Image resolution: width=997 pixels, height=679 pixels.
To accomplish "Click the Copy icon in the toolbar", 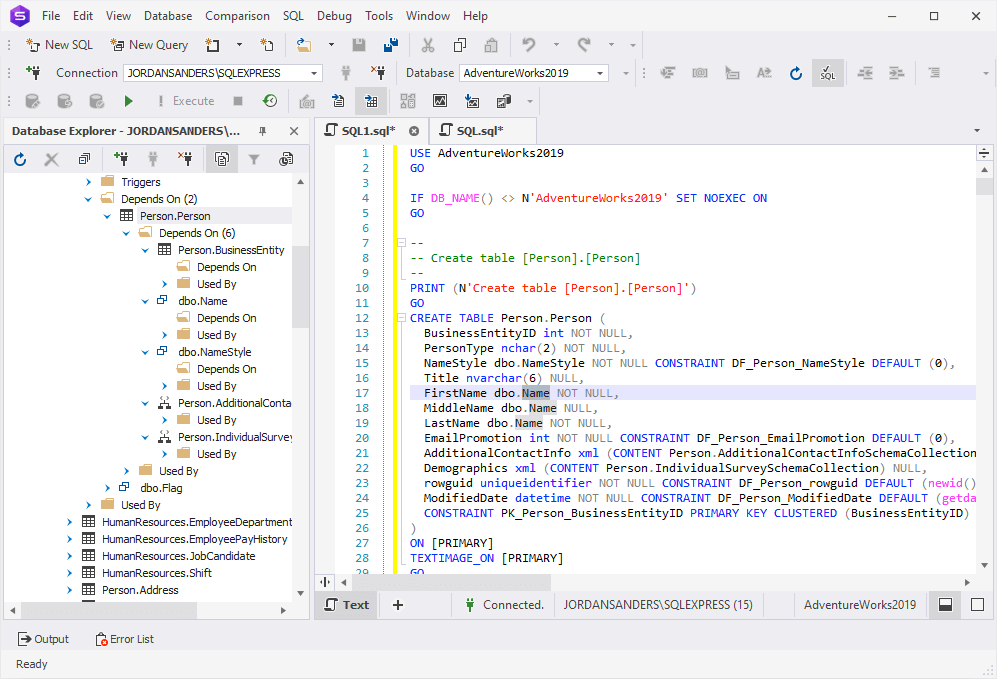I will coord(460,45).
